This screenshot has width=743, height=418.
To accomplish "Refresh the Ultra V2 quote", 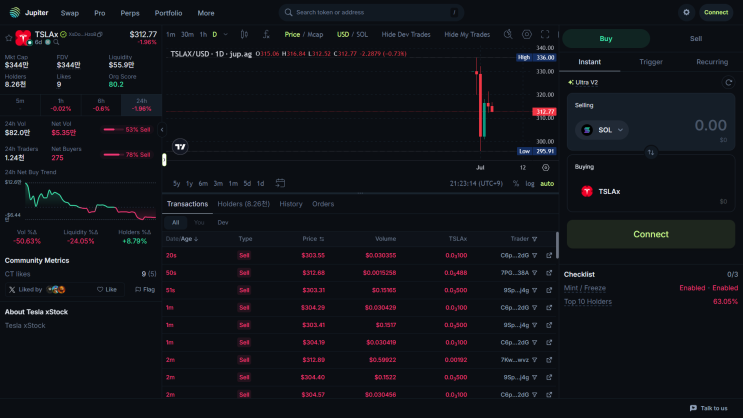I will coord(728,82).
